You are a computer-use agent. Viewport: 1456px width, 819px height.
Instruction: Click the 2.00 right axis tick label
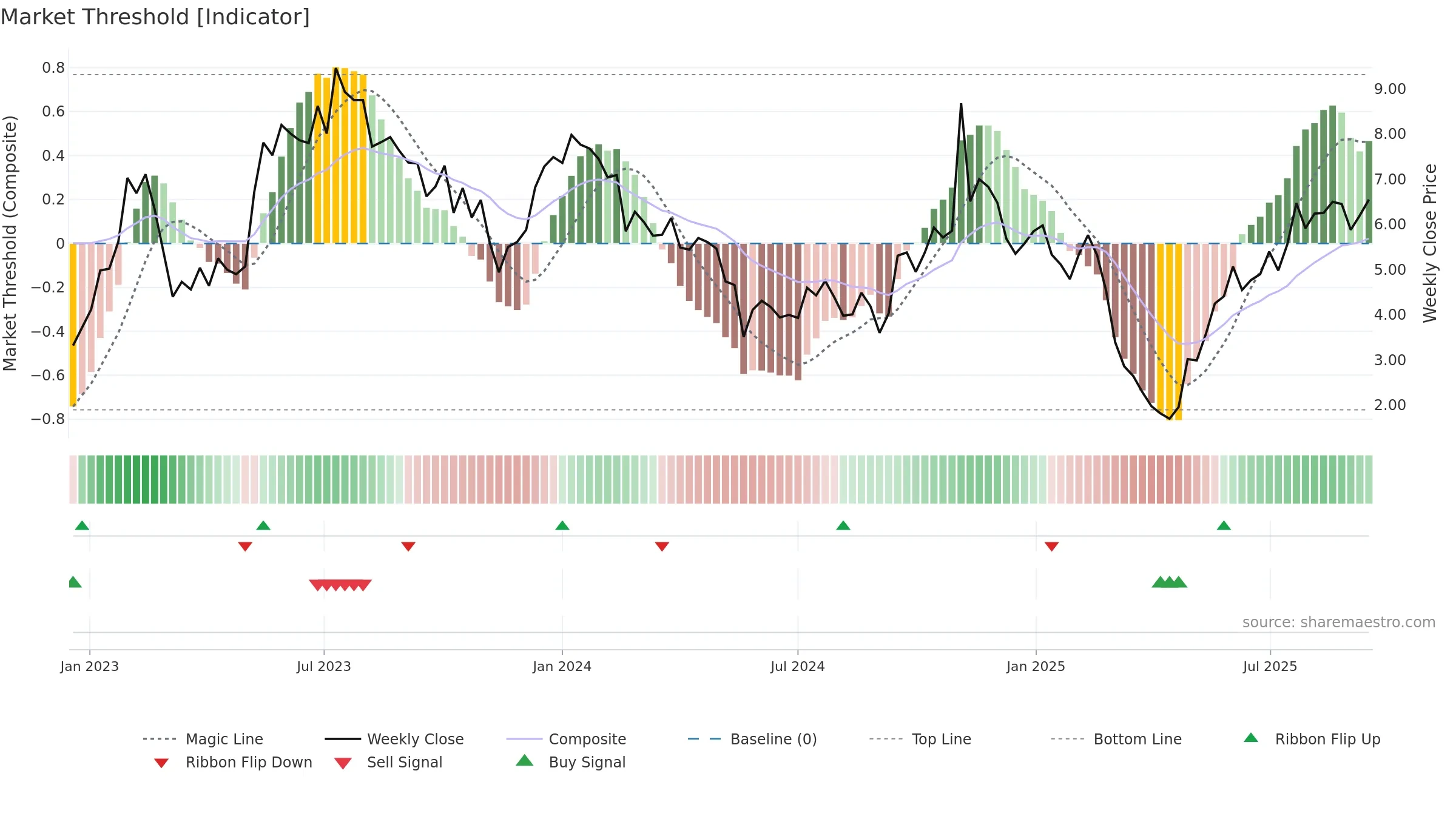pos(1390,405)
